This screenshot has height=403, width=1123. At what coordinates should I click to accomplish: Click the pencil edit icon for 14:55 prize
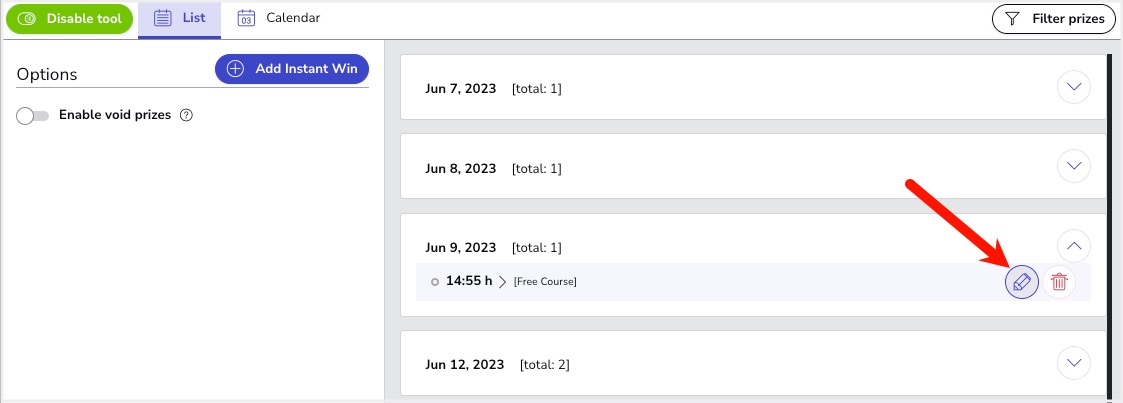click(x=1021, y=283)
